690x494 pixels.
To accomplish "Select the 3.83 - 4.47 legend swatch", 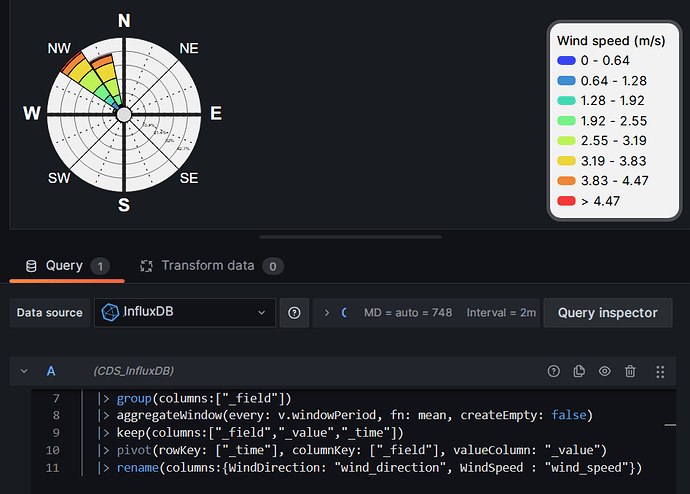I will click(x=566, y=181).
